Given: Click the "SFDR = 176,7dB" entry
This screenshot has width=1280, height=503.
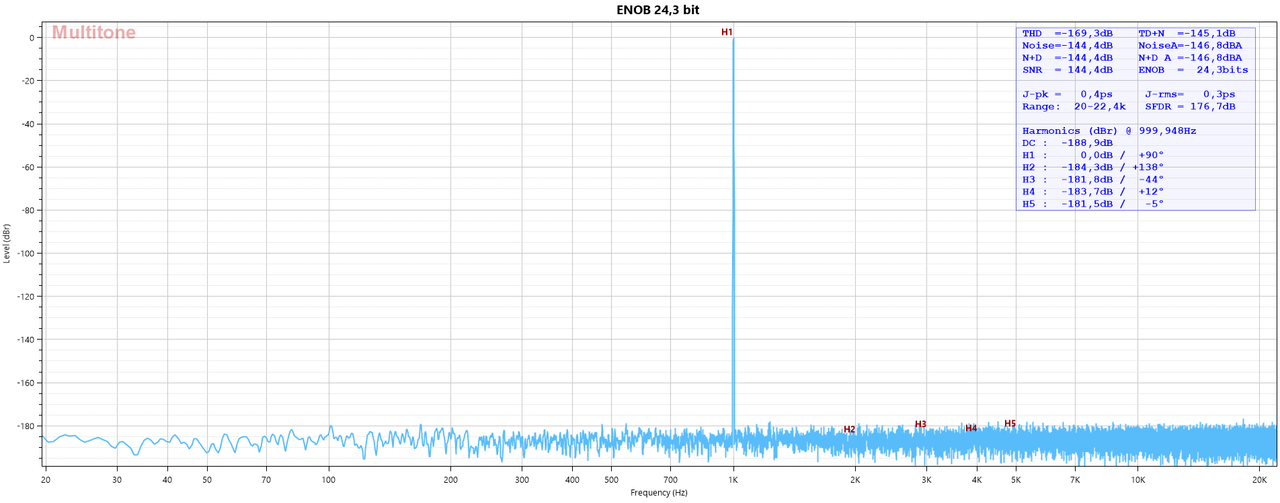Looking at the screenshot, I should (x=1190, y=106).
